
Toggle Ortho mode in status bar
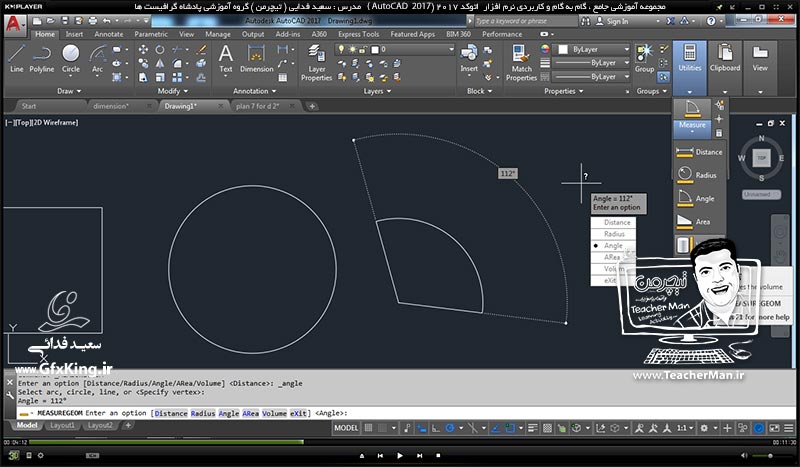(x=435, y=428)
